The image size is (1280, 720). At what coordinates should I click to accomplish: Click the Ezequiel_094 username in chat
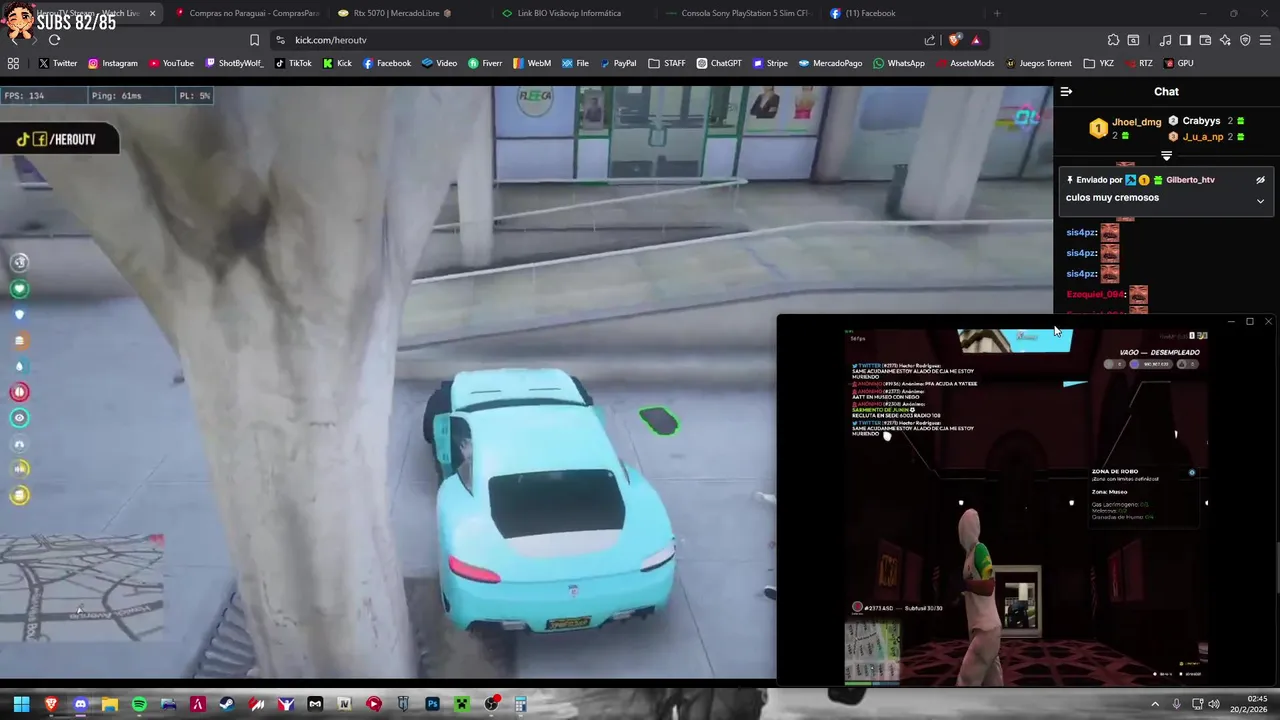(1095, 294)
